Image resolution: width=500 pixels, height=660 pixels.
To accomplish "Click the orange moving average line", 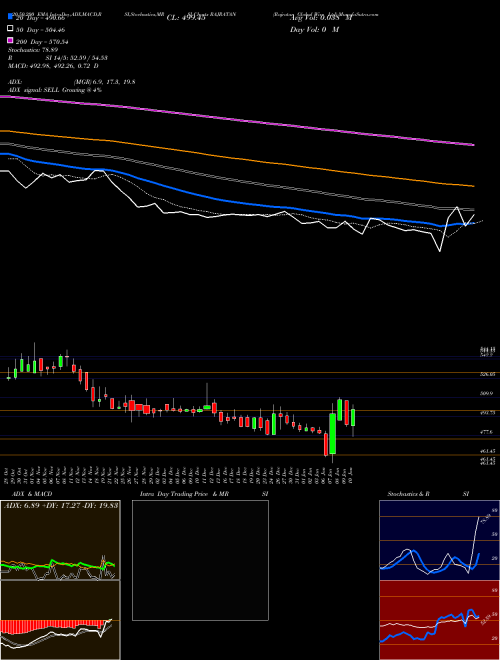I will tap(237, 157).
